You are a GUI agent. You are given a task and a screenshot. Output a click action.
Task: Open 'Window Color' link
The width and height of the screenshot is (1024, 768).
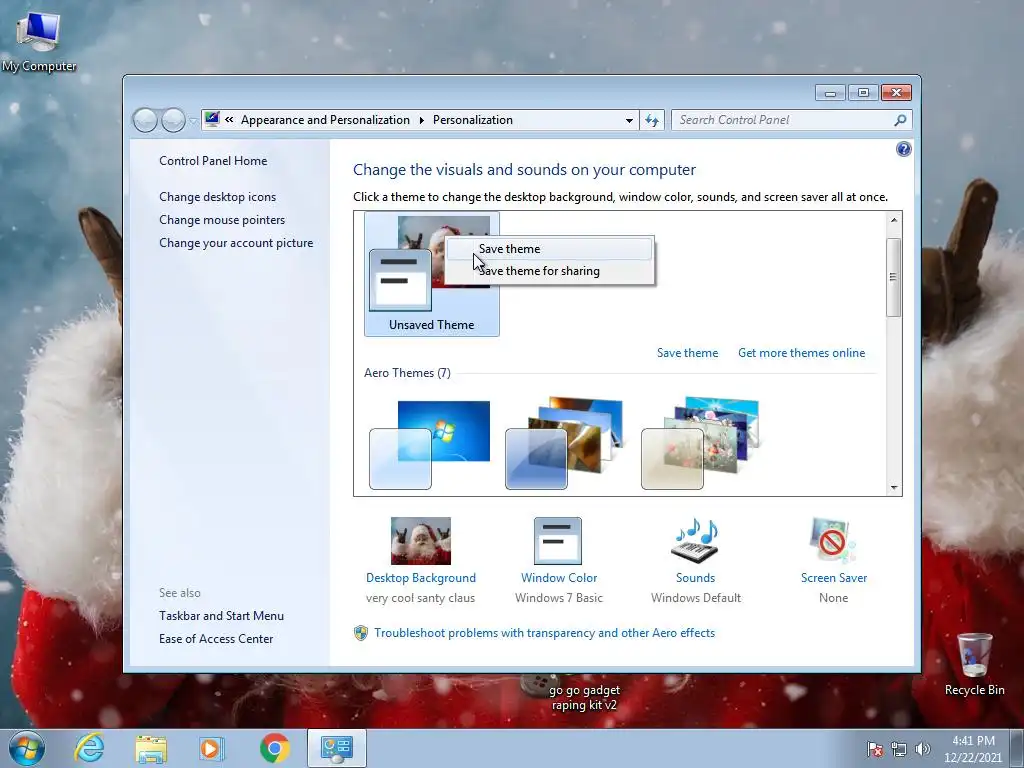point(559,578)
